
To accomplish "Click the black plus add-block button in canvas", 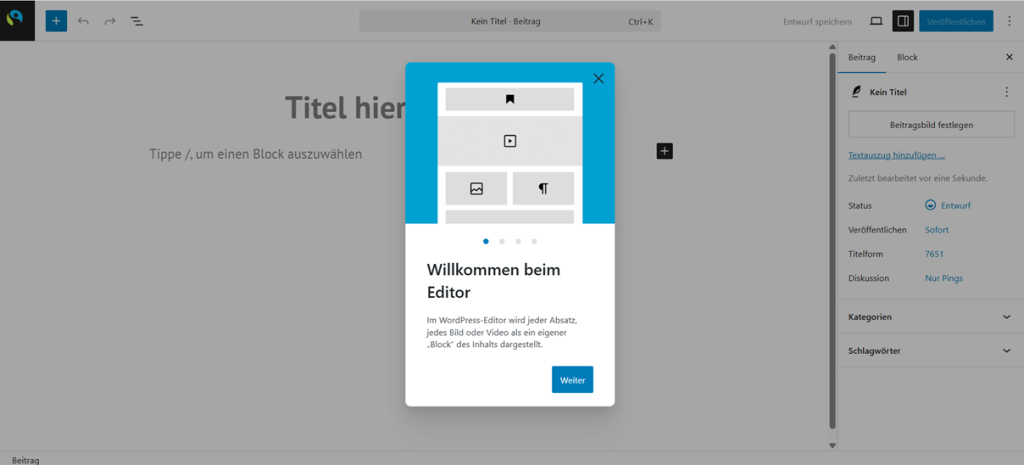I will [664, 152].
